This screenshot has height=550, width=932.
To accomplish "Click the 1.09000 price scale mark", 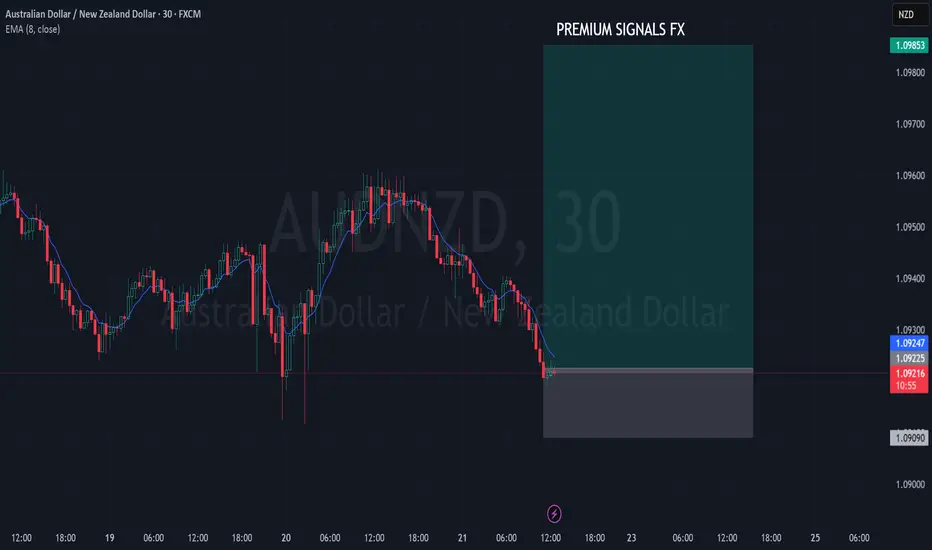I will click(x=910, y=485).
